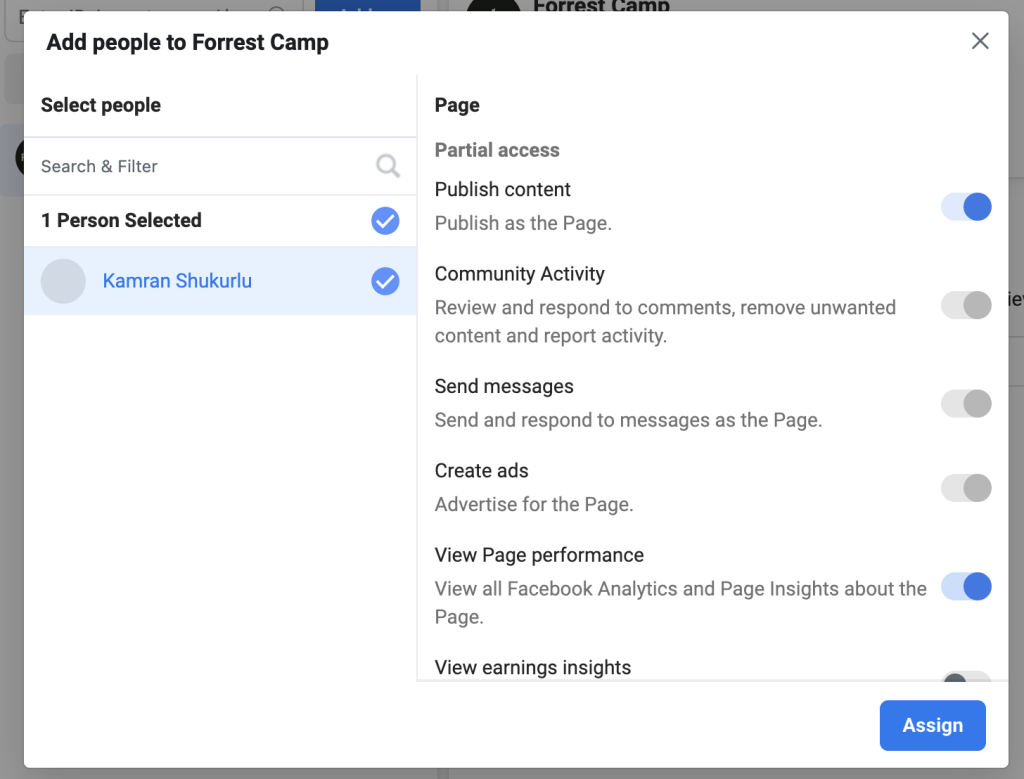
Task: Enable the Create ads toggle
Action: [966, 488]
